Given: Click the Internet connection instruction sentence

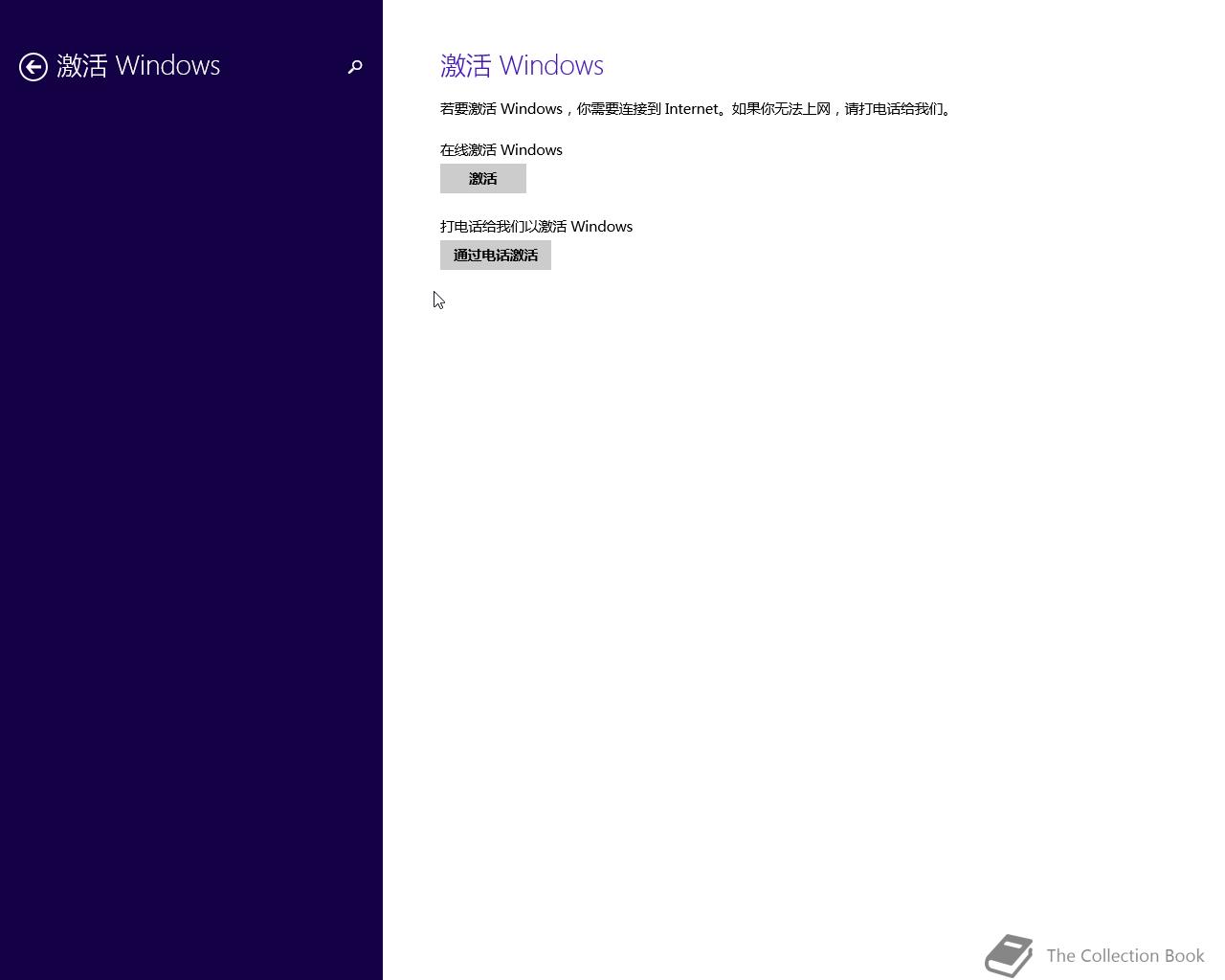Looking at the screenshot, I should click(697, 109).
